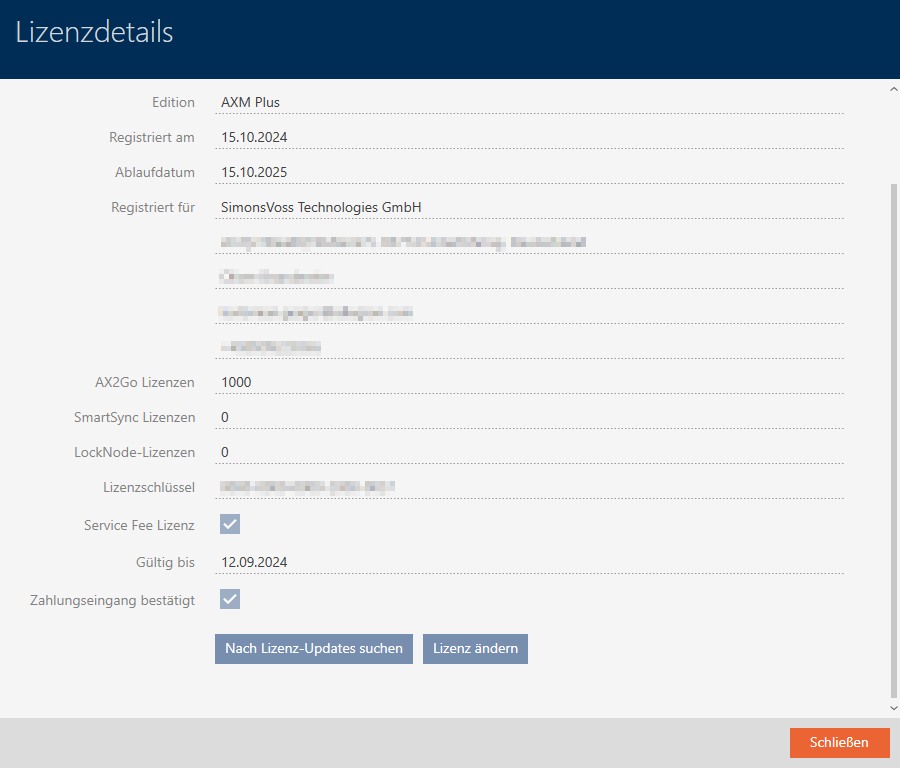Image resolution: width=900 pixels, height=768 pixels.
Task: Toggle the Service Fee Lizenz checkbox
Action: pyautogui.click(x=229, y=524)
